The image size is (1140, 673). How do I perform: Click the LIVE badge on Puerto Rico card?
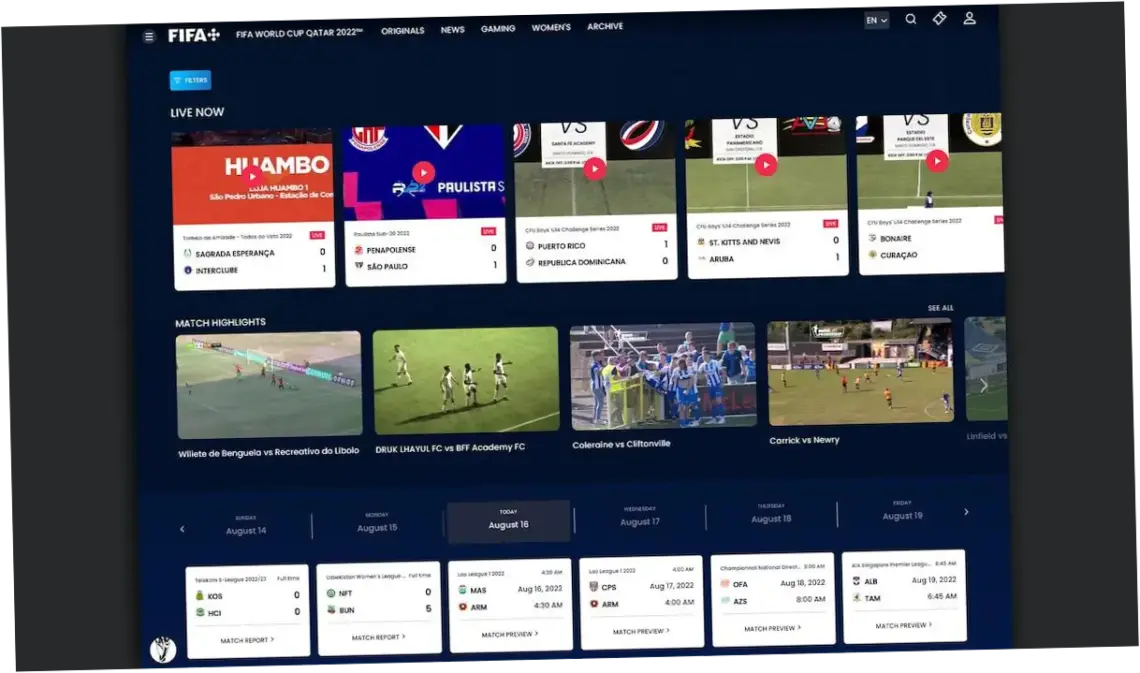[659, 227]
